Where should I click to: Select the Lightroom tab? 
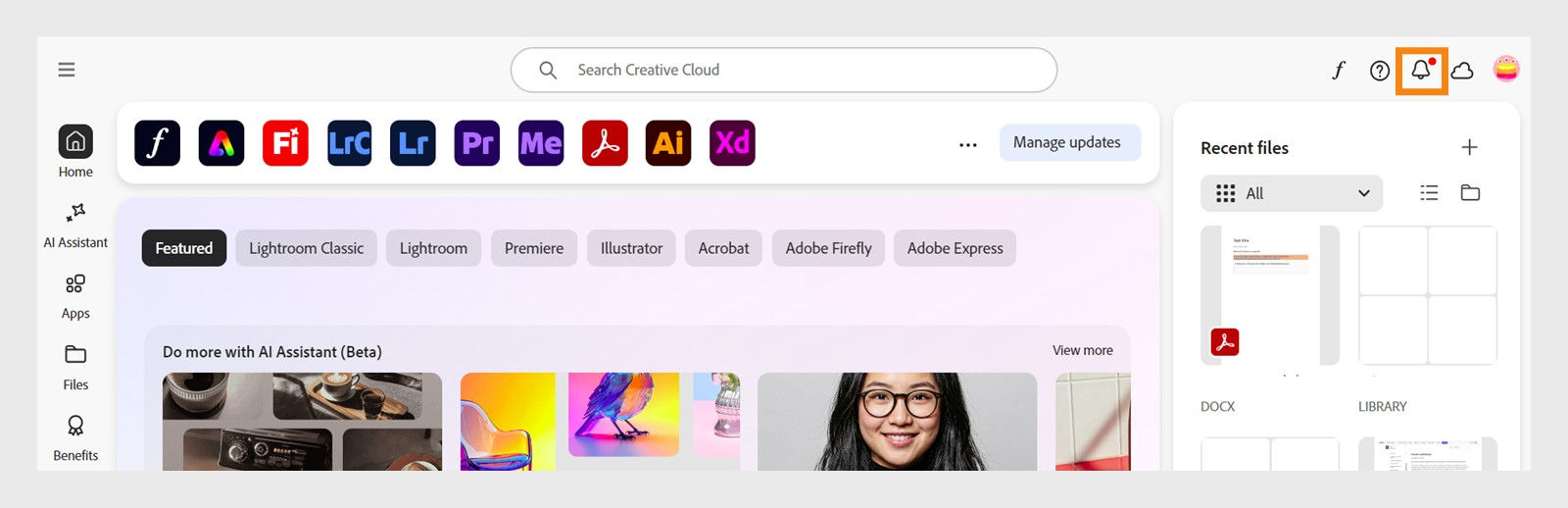pyautogui.click(x=433, y=248)
